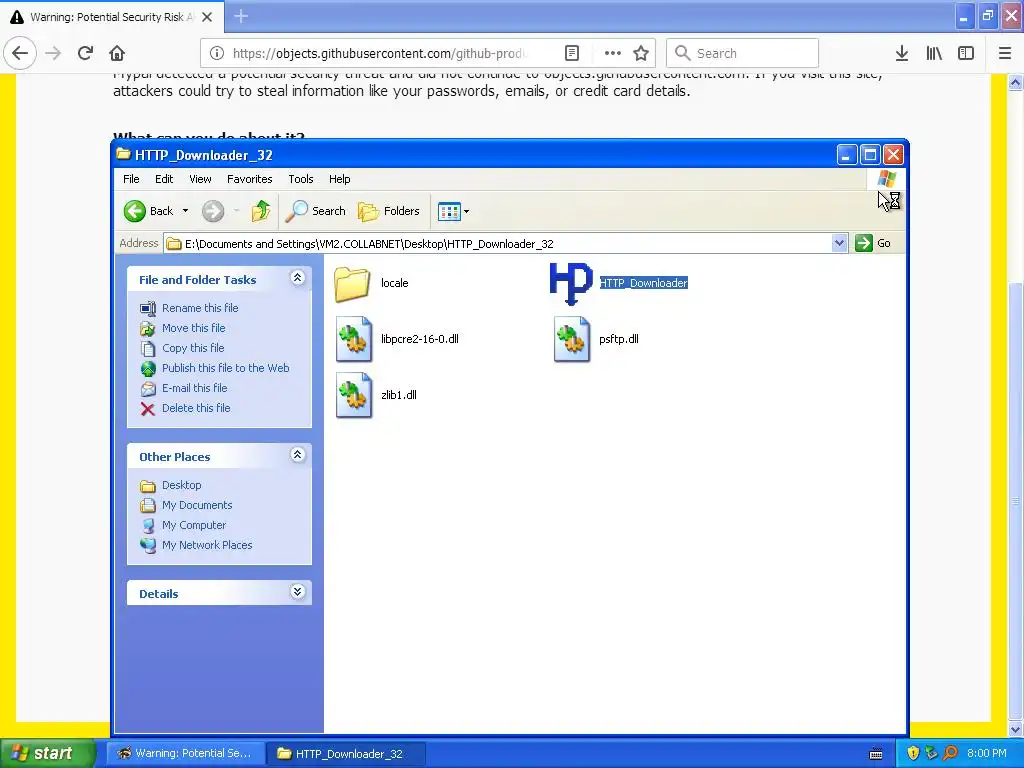
Task: Click the browser search field
Action: [743, 53]
